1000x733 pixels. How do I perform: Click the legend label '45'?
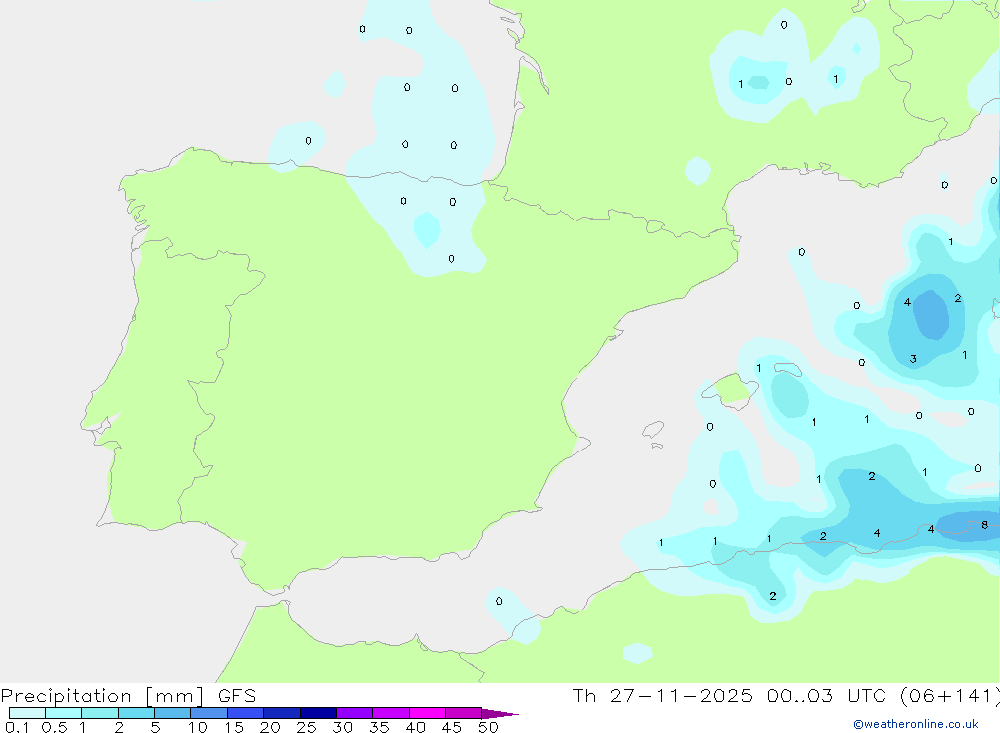(x=452, y=727)
